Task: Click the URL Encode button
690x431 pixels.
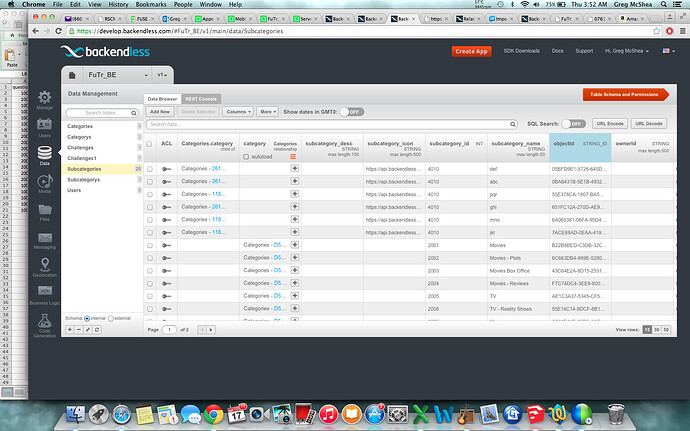Action: (610, 124)
